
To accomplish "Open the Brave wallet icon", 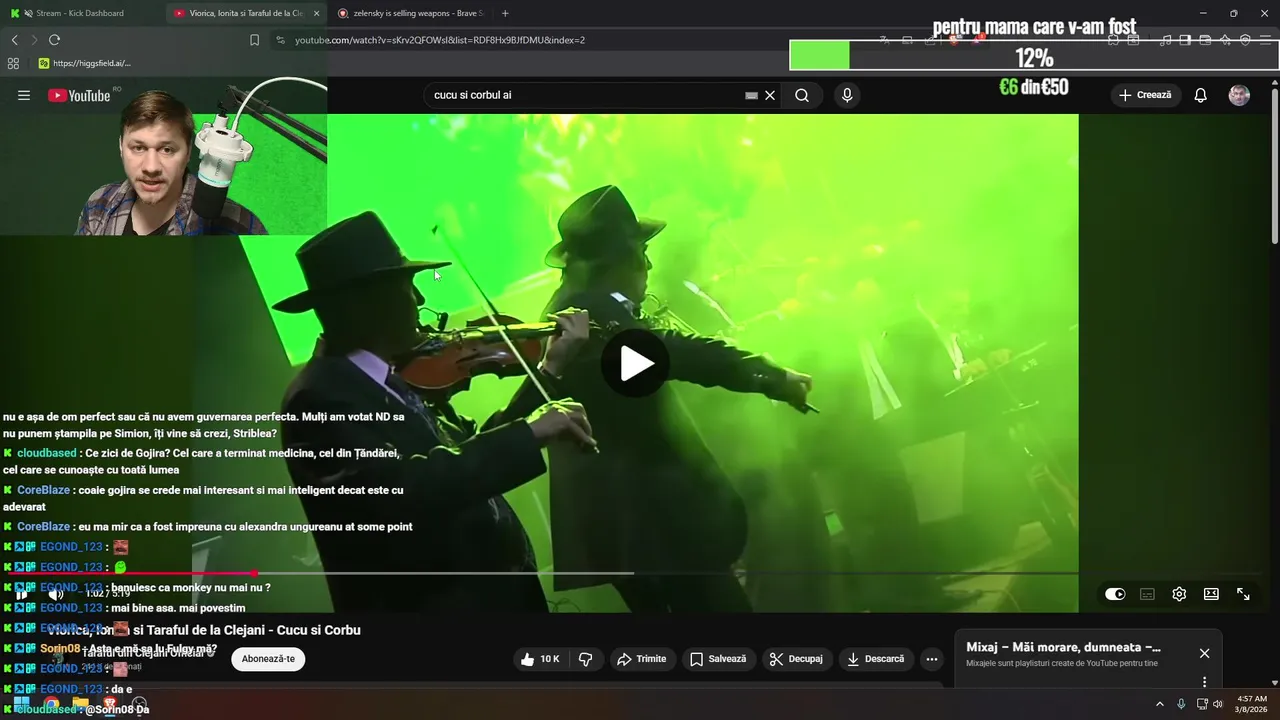I will tap(1205, 40).
